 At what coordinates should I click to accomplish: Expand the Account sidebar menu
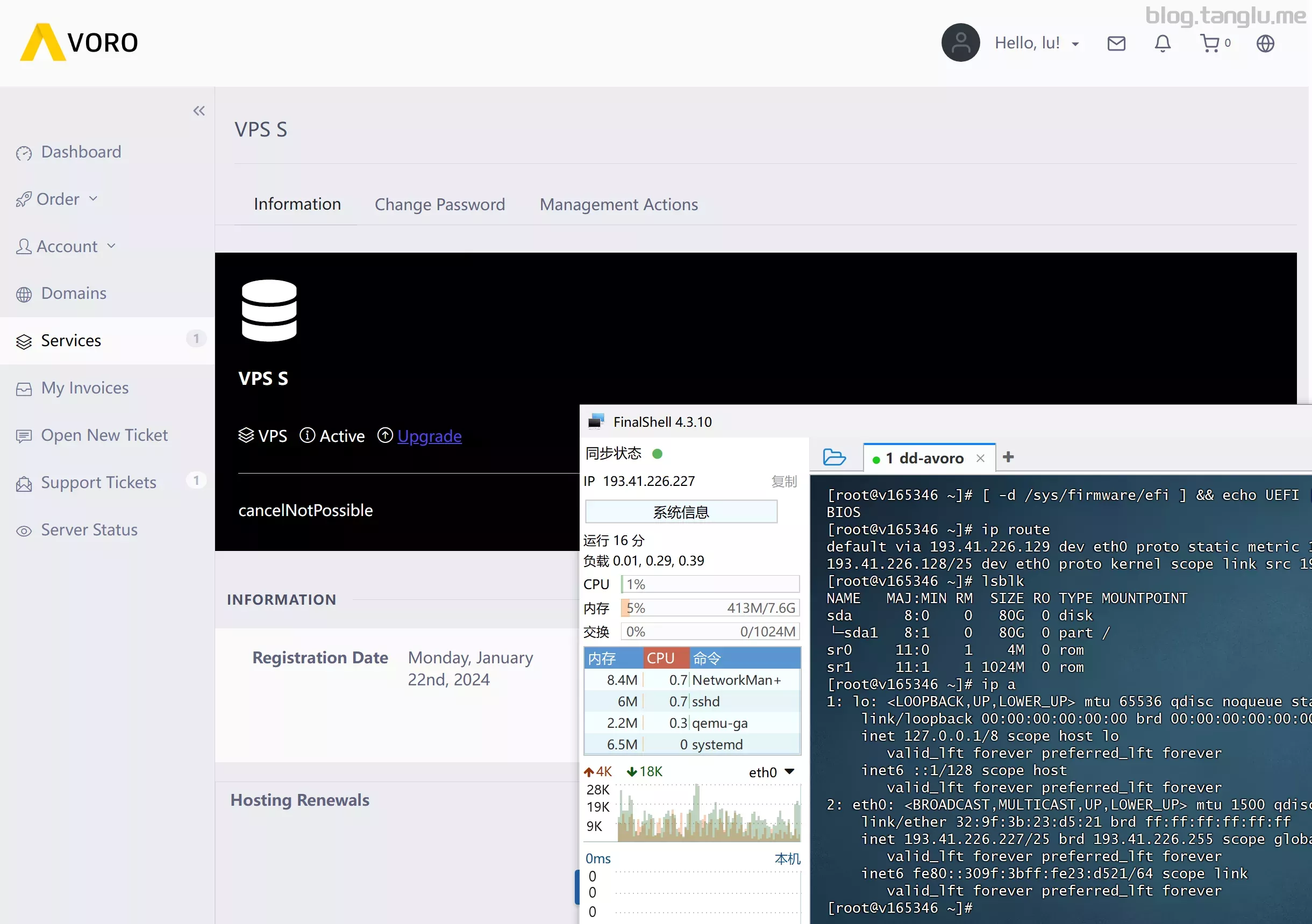coord(67,246)
